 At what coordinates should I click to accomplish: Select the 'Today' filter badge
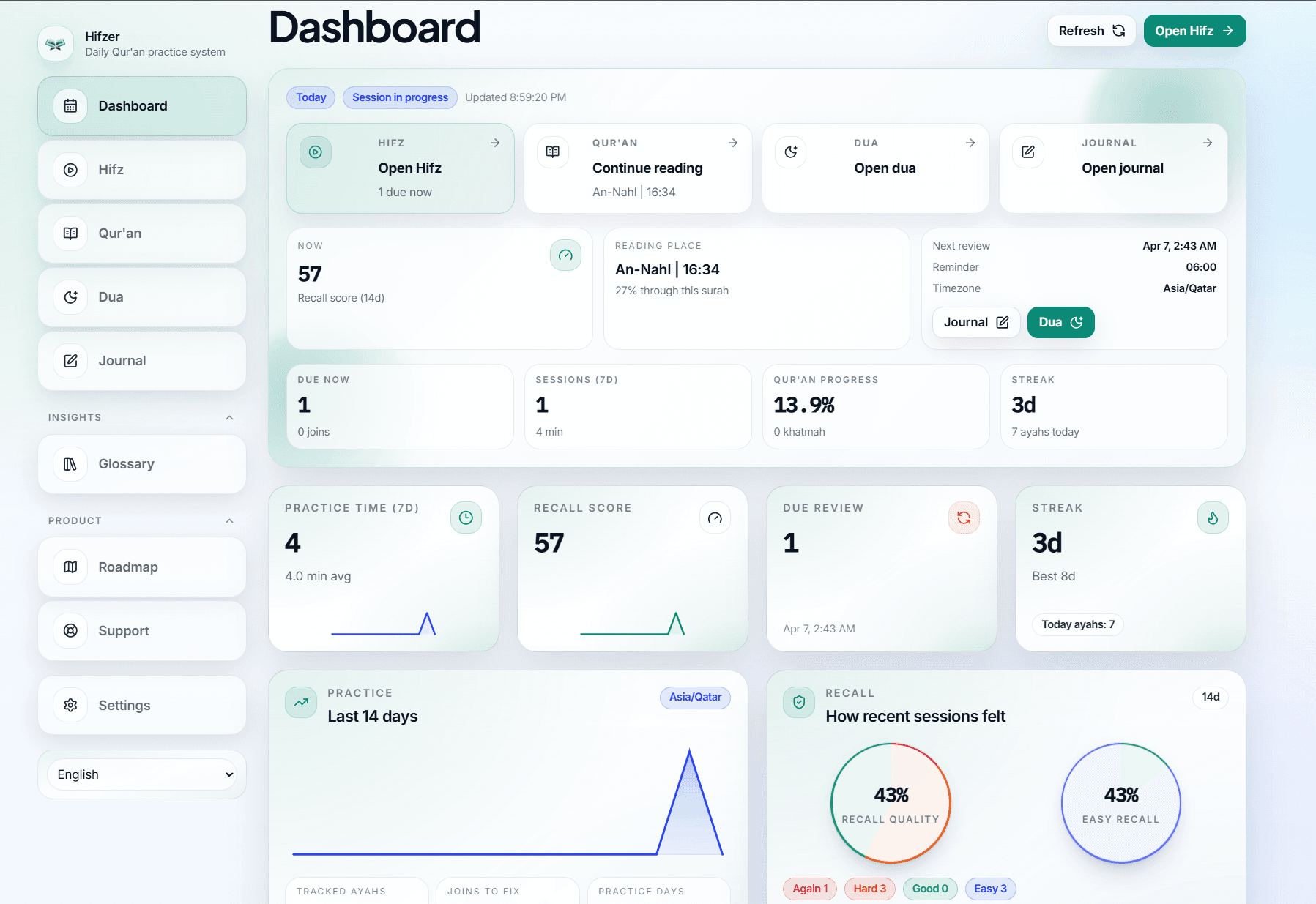coord(311,97)
